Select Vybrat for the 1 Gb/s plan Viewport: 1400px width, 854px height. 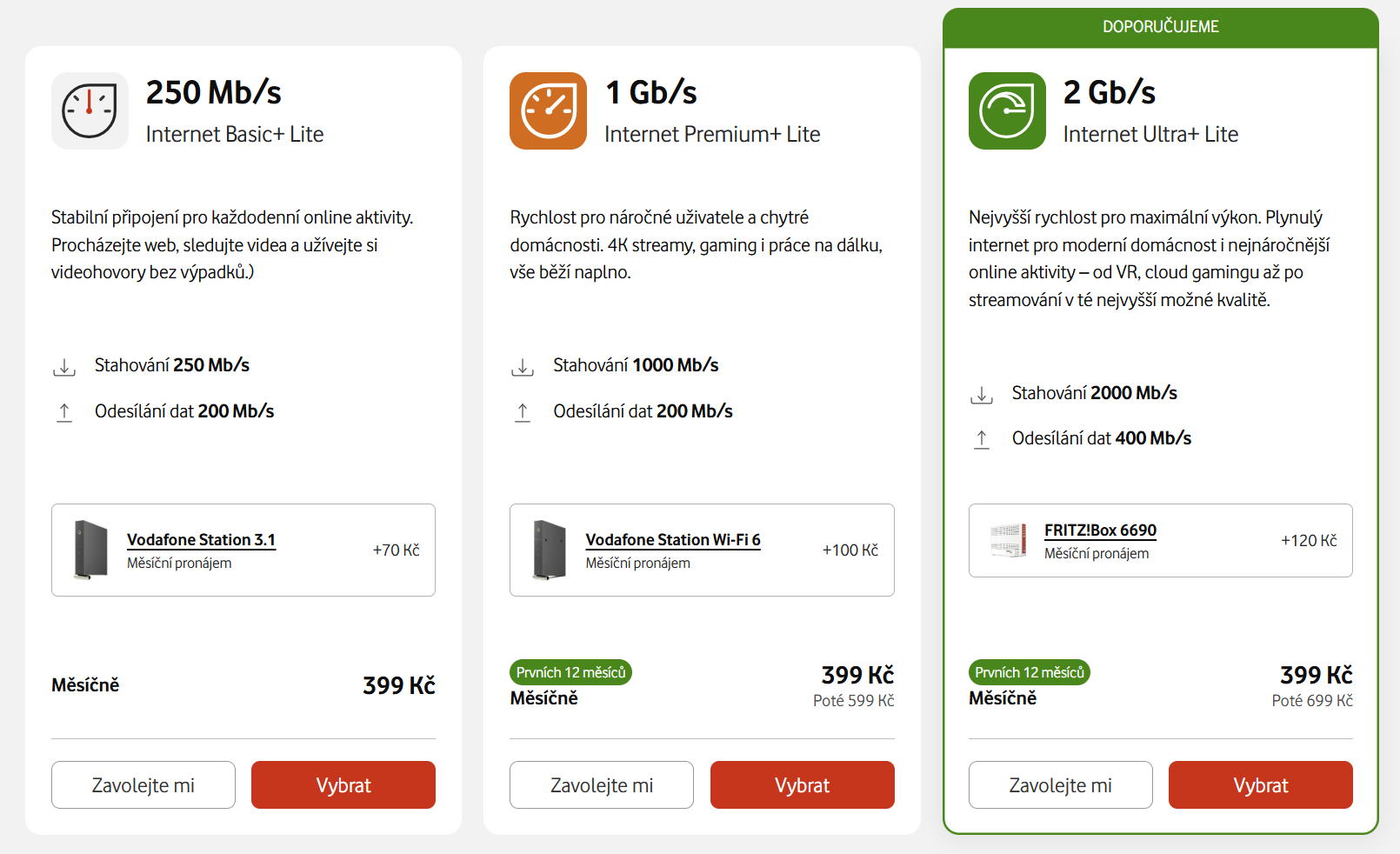802,785
